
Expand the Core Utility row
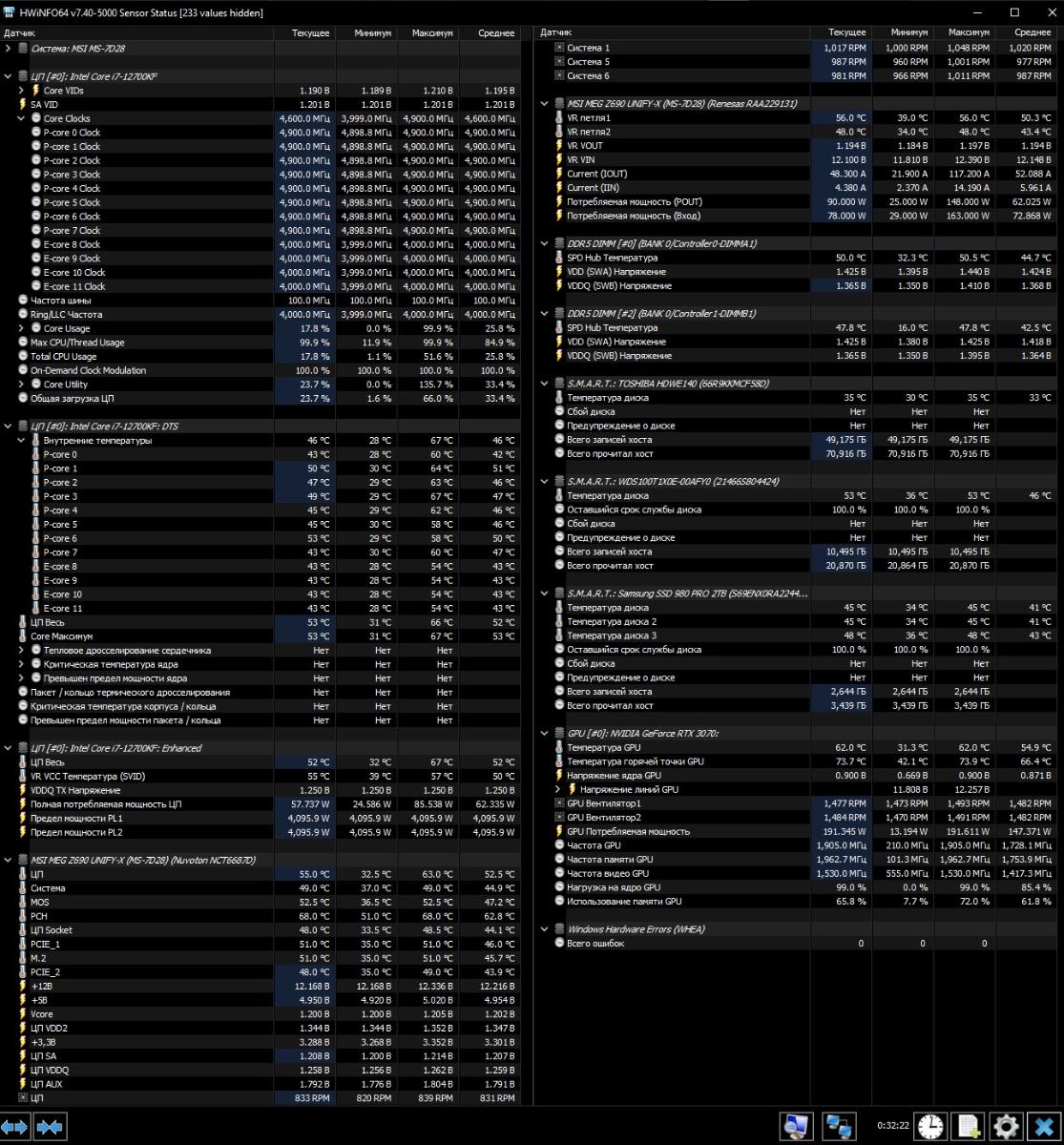(x=22, y=385)
